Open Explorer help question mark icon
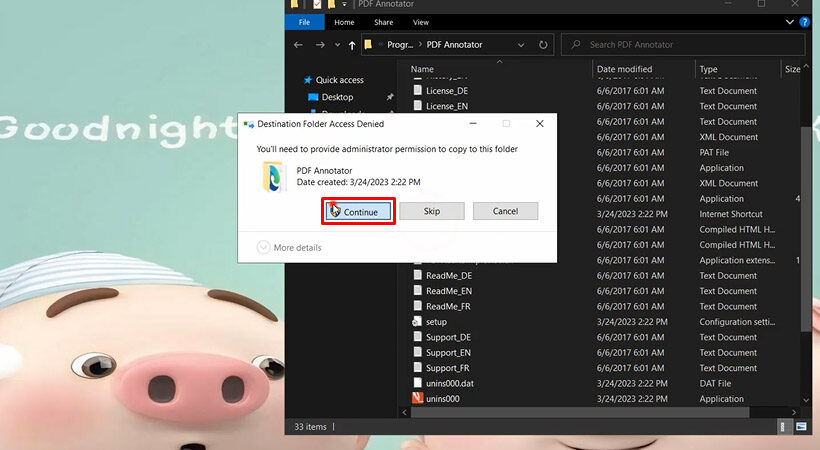Viewport: 820px width, 450px height. click(x=806, y=22)
